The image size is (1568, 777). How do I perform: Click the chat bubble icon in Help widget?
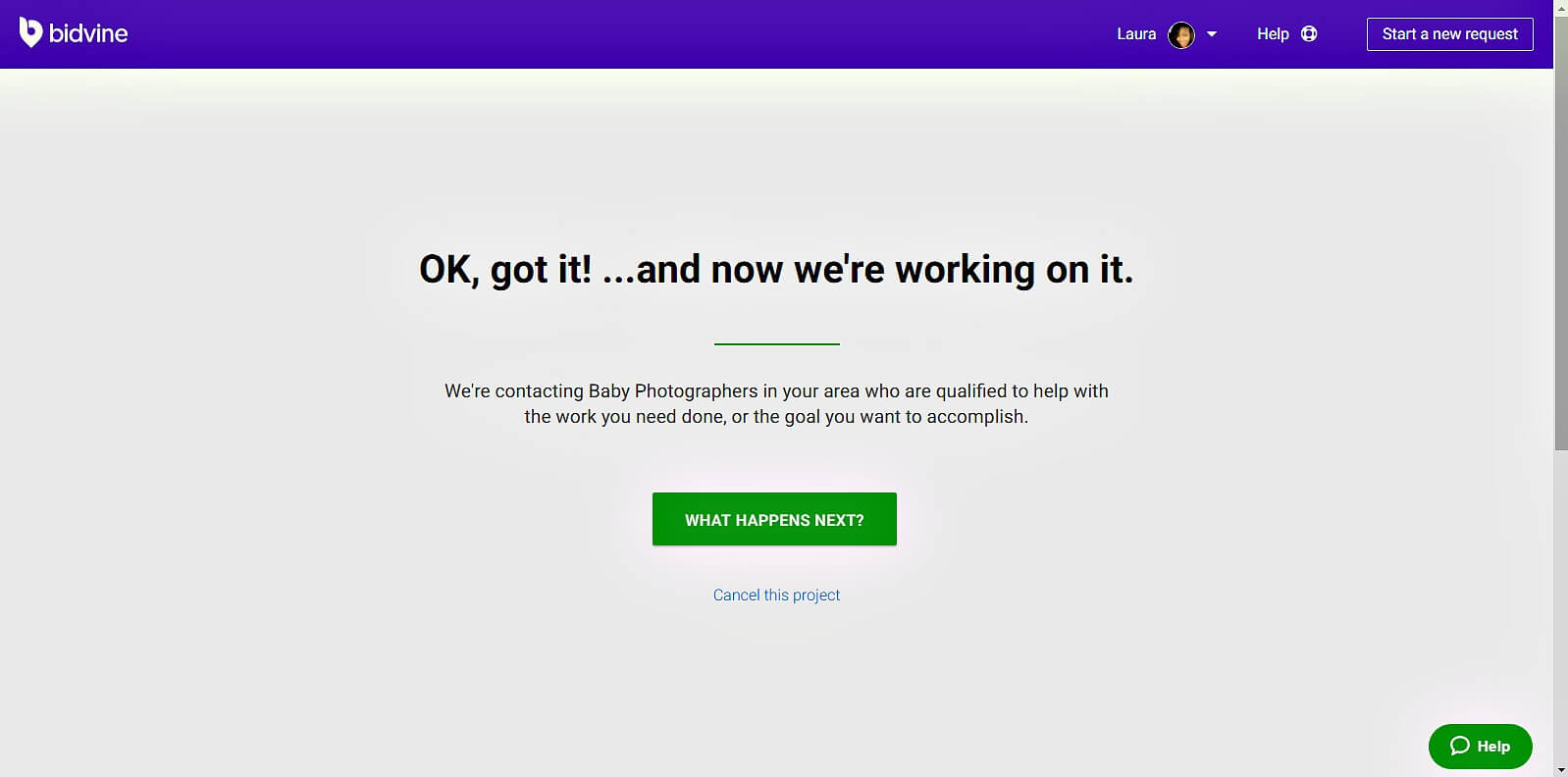point(1459,746)
